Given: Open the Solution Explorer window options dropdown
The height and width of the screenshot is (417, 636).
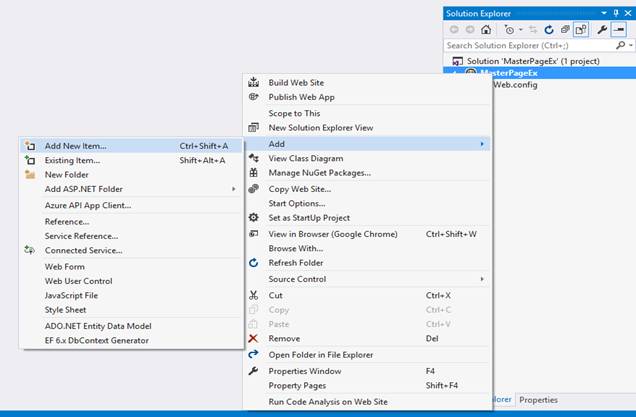Looking at the screenshot, I should (x=603, y=12).
